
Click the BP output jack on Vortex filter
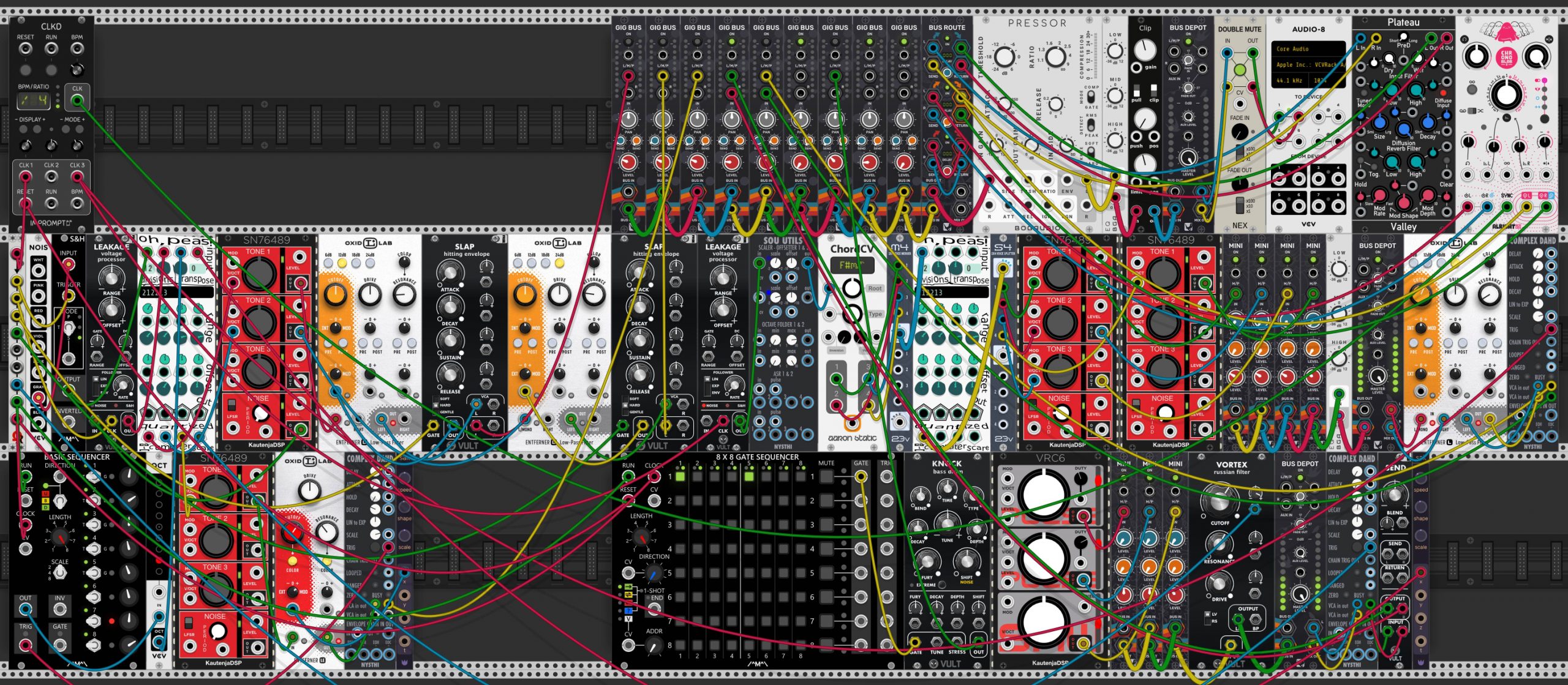[x=1255, y=619]
